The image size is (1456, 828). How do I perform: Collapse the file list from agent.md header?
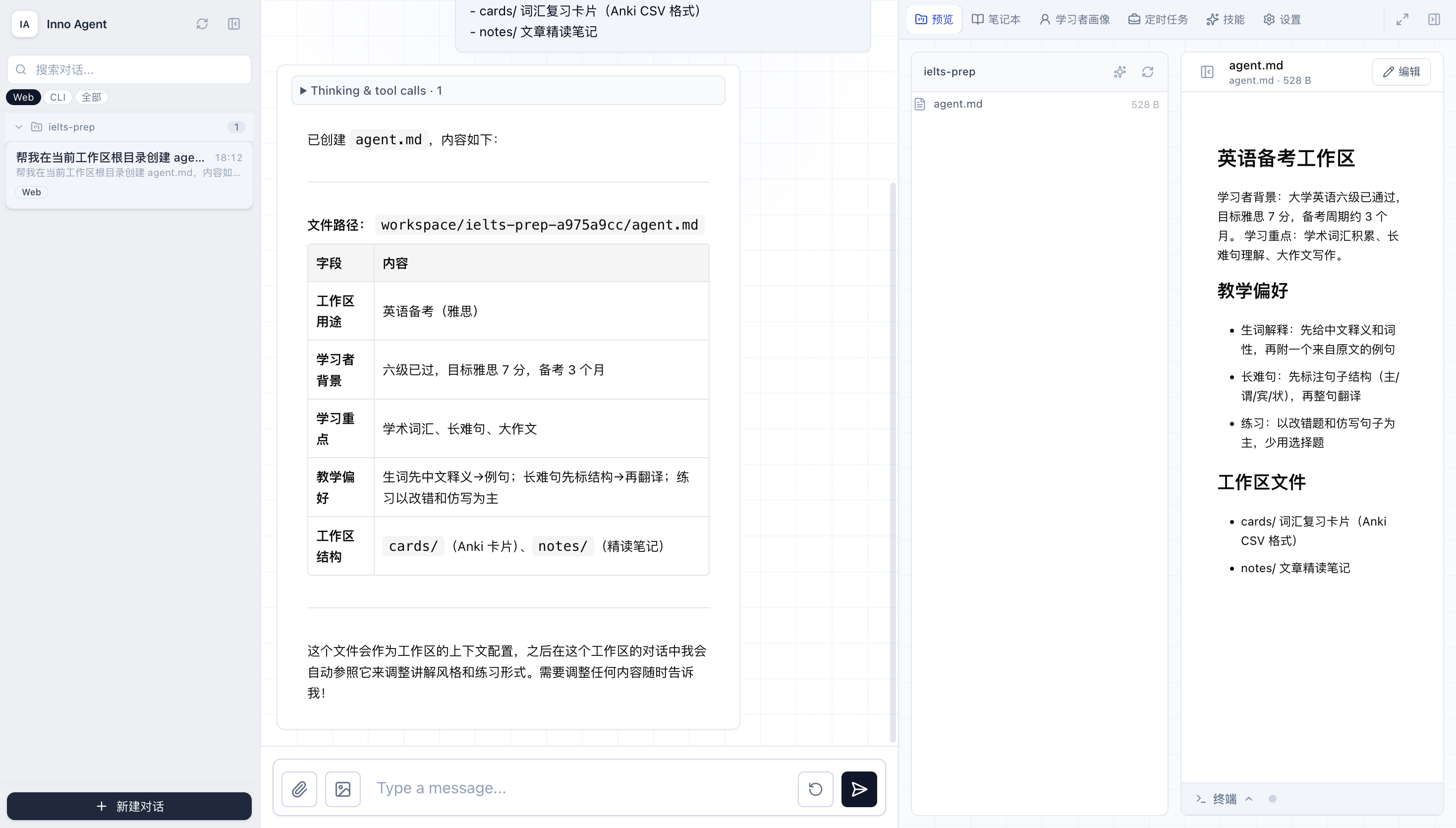pyautogui.click(x=1207, y=72)
